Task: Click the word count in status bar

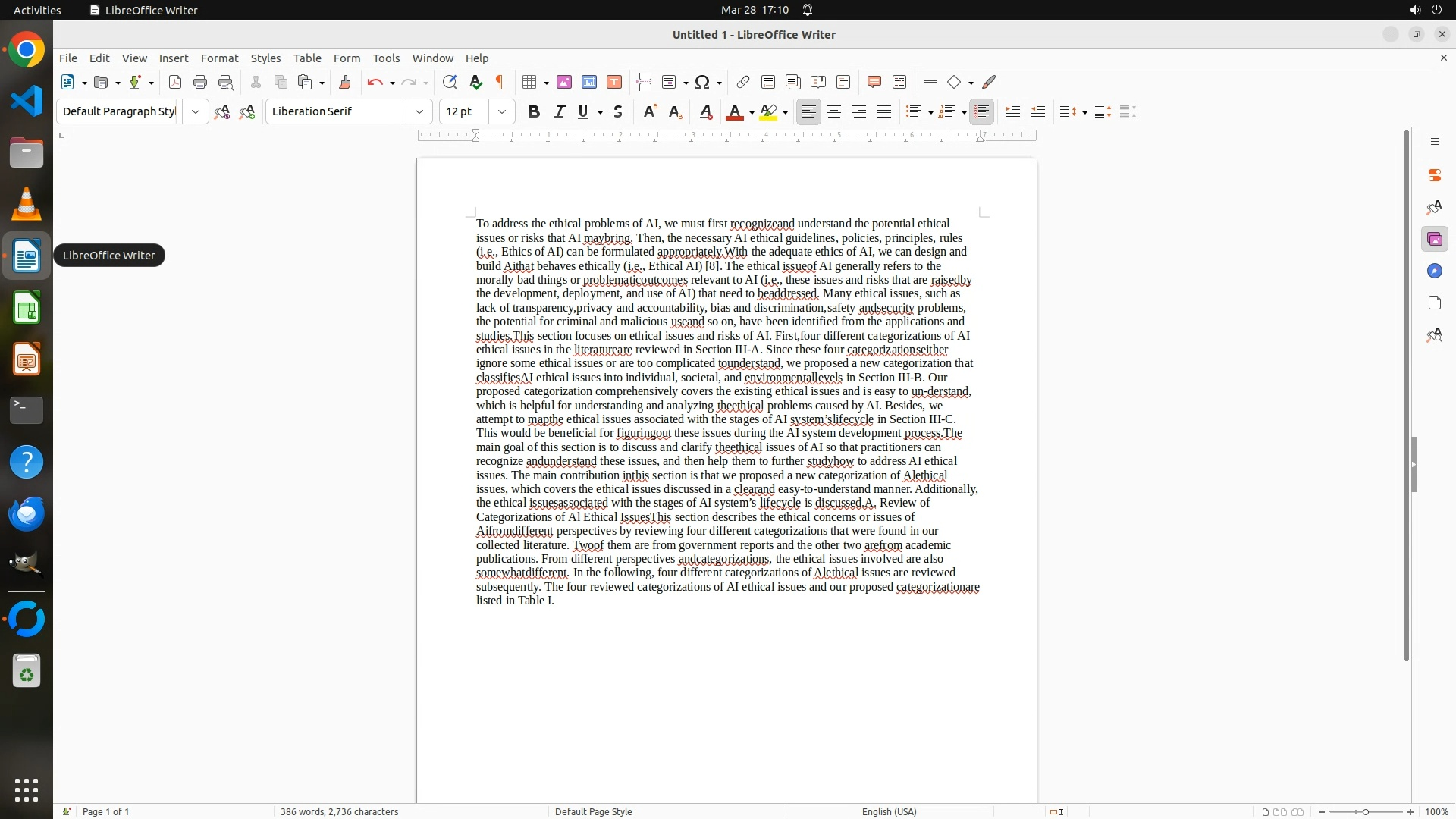Action: [339, 811]
